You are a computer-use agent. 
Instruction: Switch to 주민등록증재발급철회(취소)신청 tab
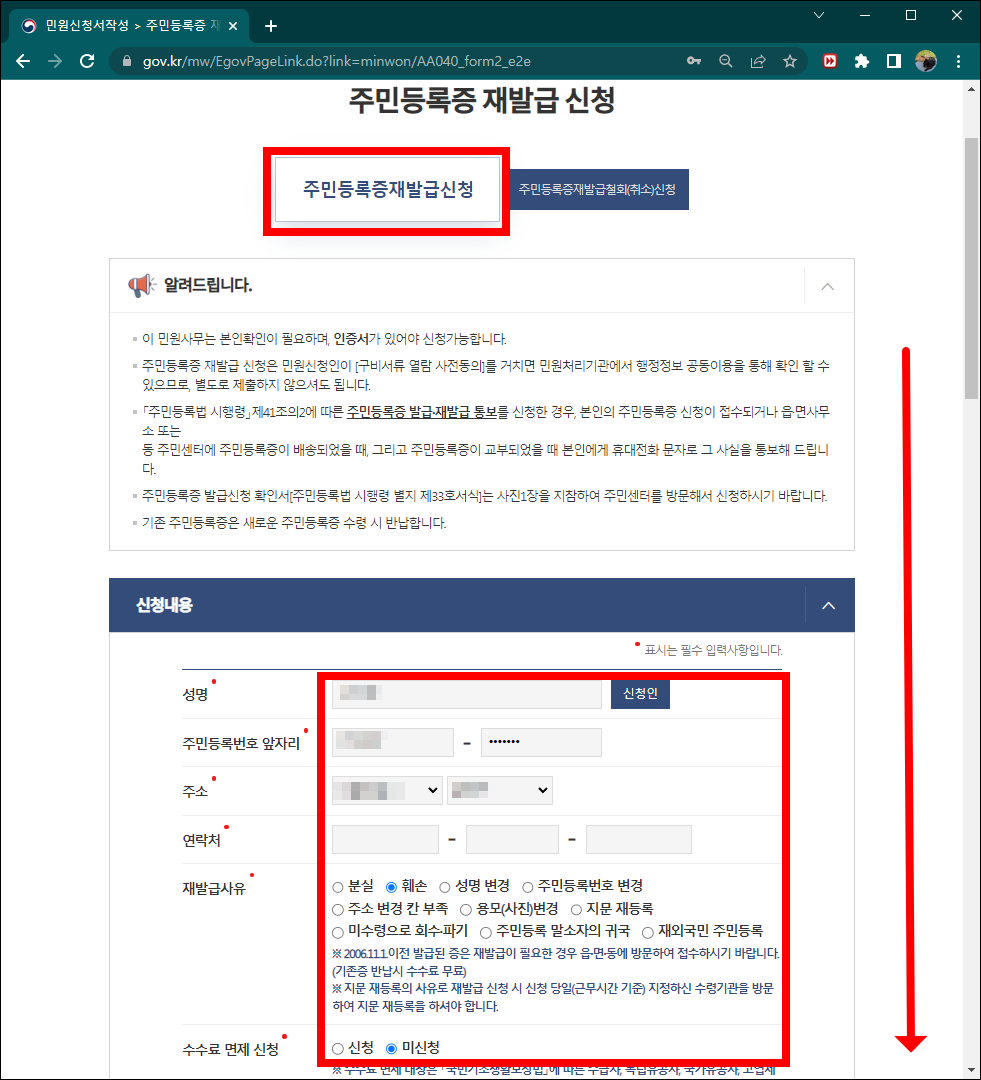click(597, 188)
